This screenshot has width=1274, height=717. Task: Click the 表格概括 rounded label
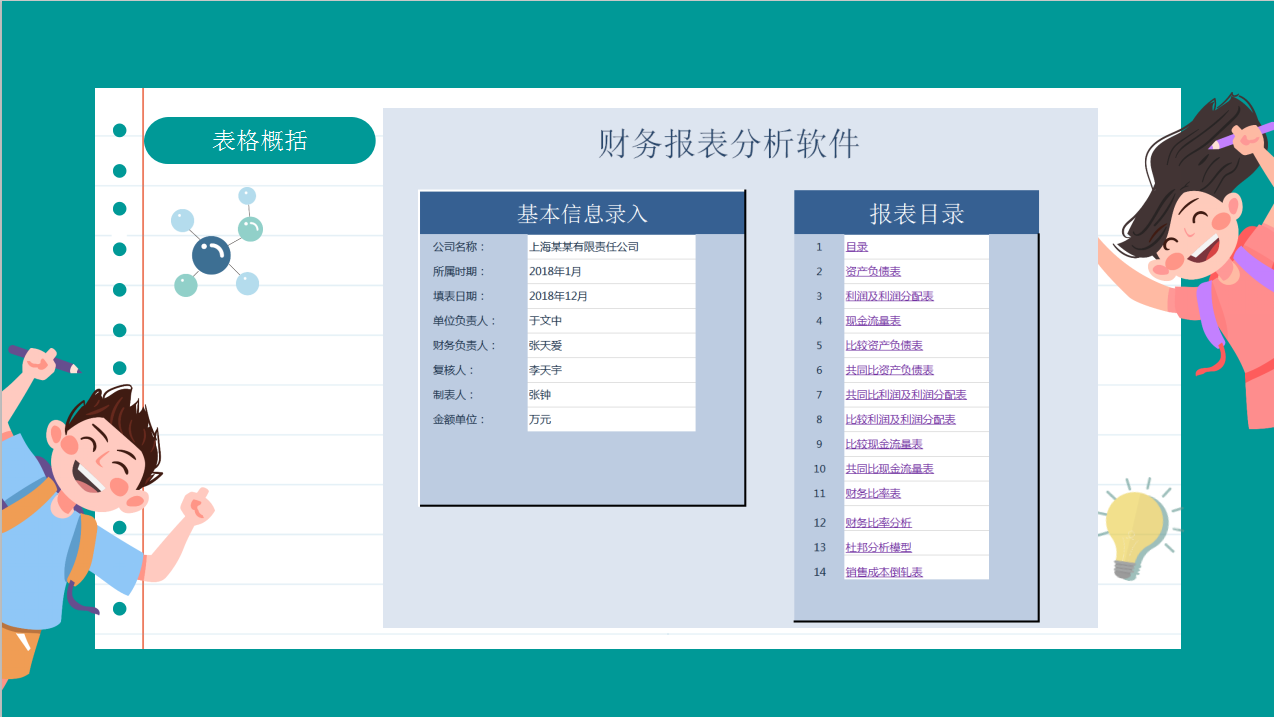tap(260, 141)
